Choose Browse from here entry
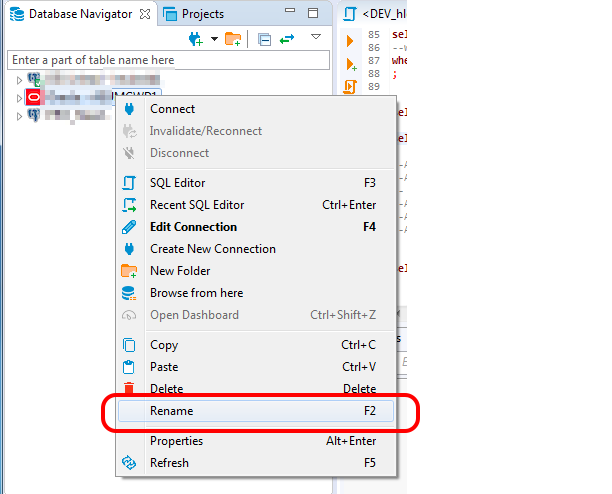 256,293
